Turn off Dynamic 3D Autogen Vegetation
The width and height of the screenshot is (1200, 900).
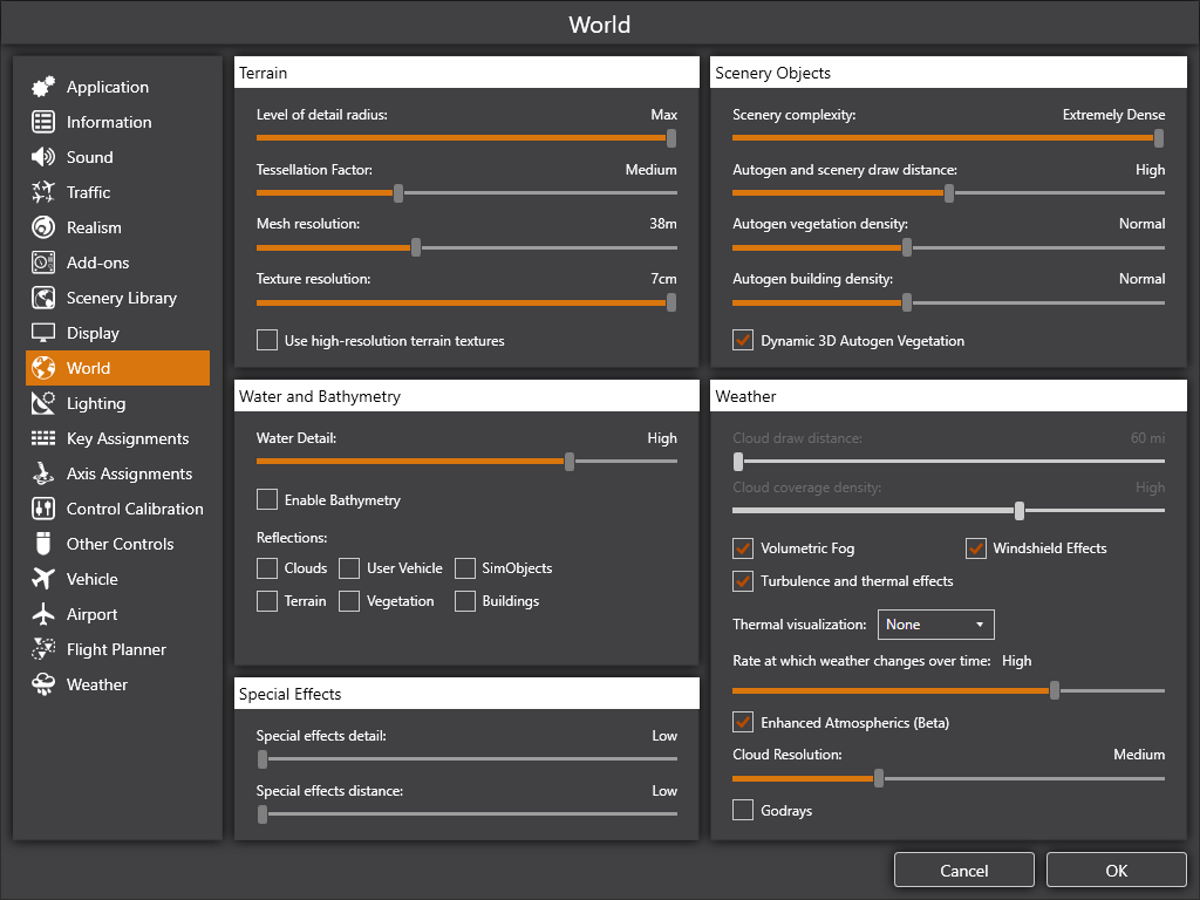(743, 340)
